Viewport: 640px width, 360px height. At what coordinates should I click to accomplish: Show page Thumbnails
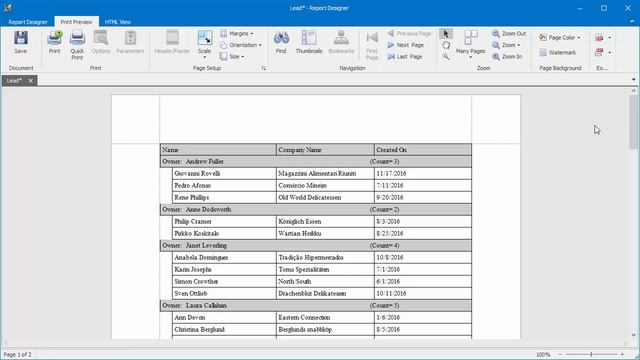(309, 42)
